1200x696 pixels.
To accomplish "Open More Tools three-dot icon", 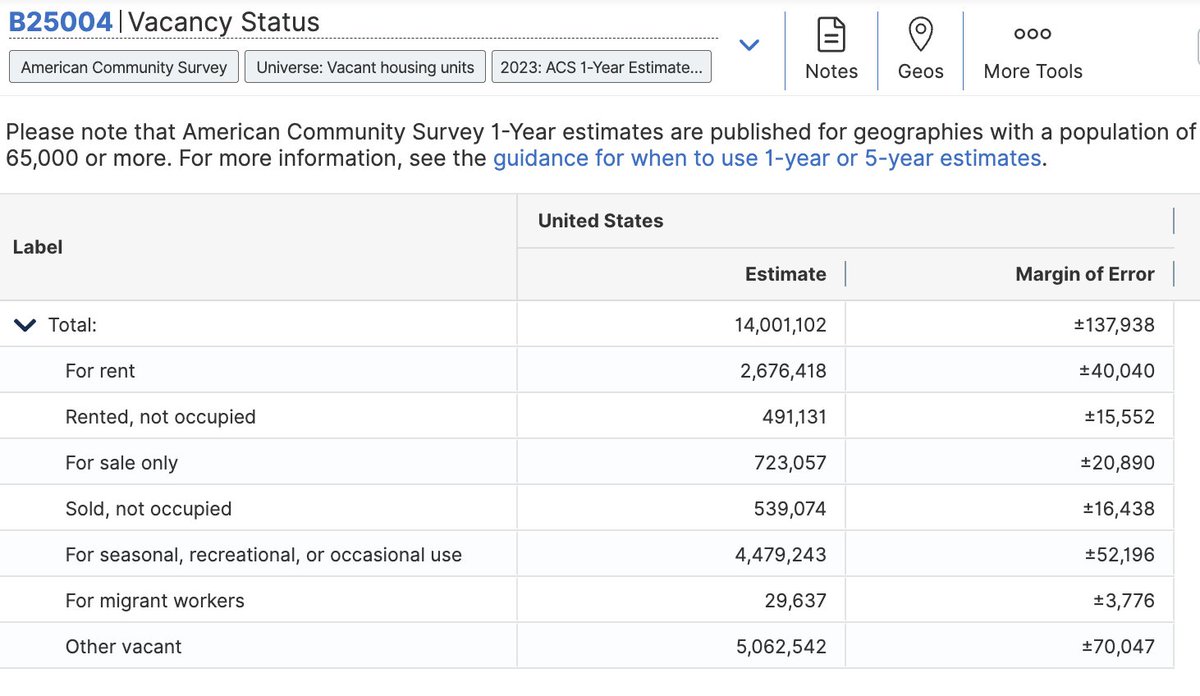I will click(x=1032, y=34).
